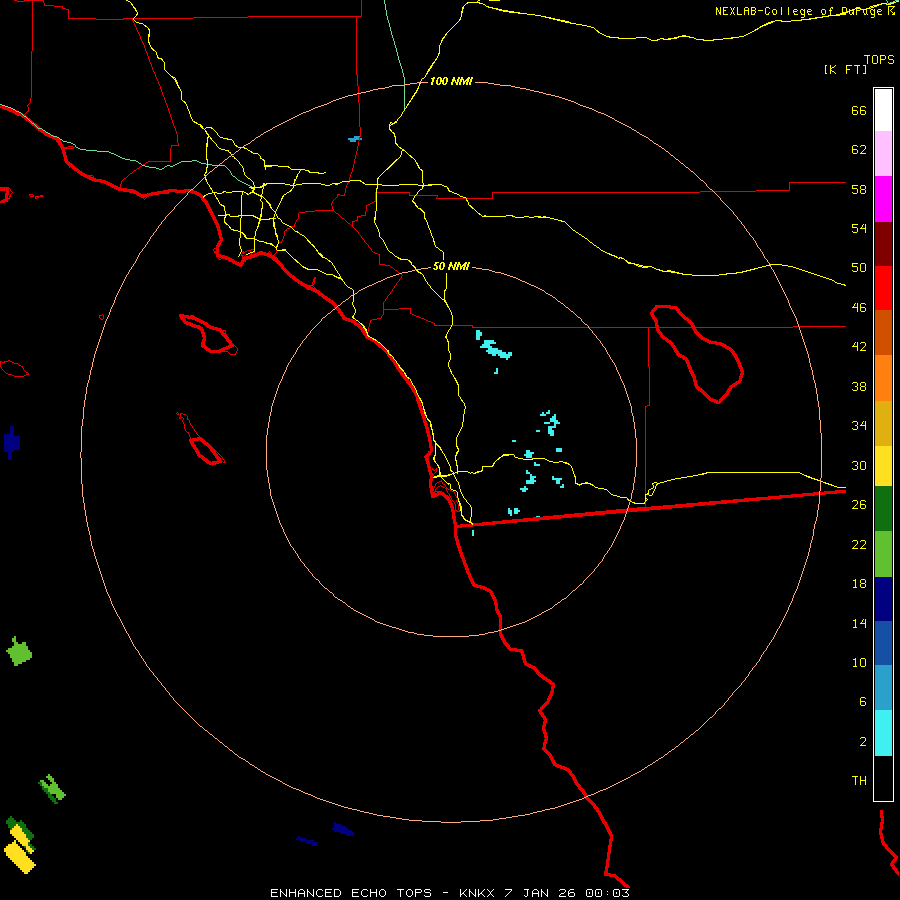
Task: Click the 6 legend label
Action: pos(863,702)
